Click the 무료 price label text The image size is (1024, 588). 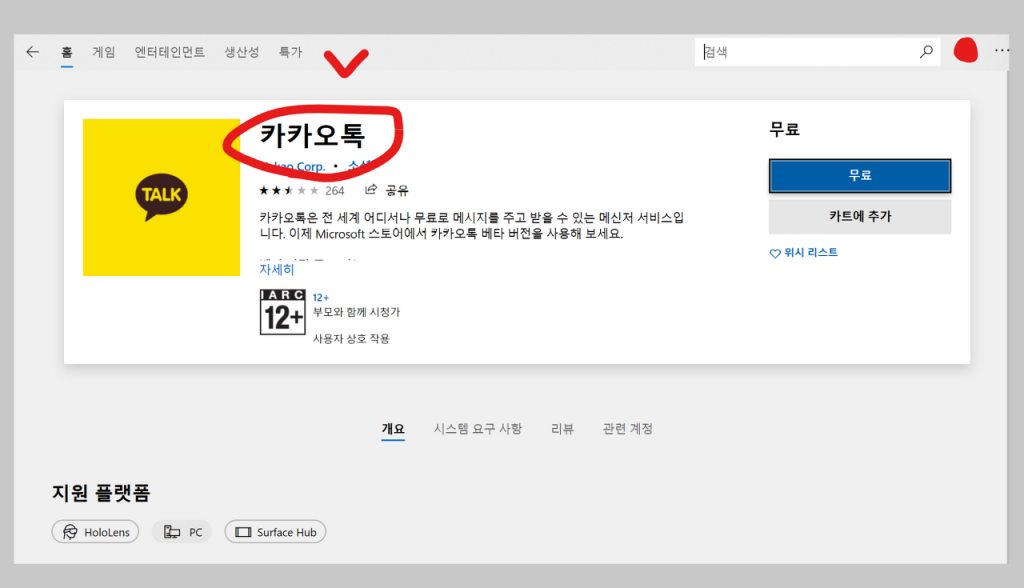[x=784, y=129]
